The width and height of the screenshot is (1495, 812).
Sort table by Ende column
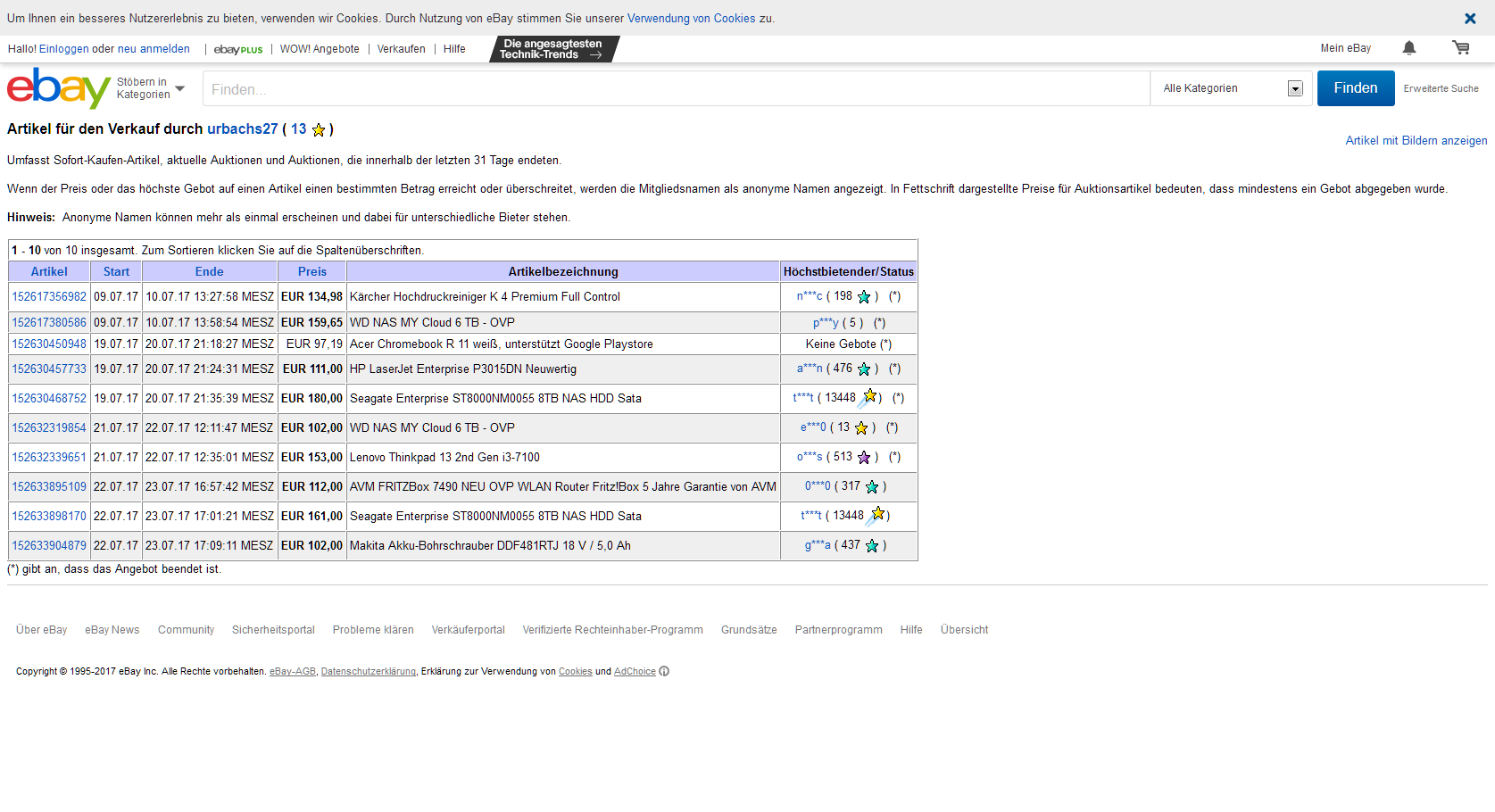click(x=210, y=272)
